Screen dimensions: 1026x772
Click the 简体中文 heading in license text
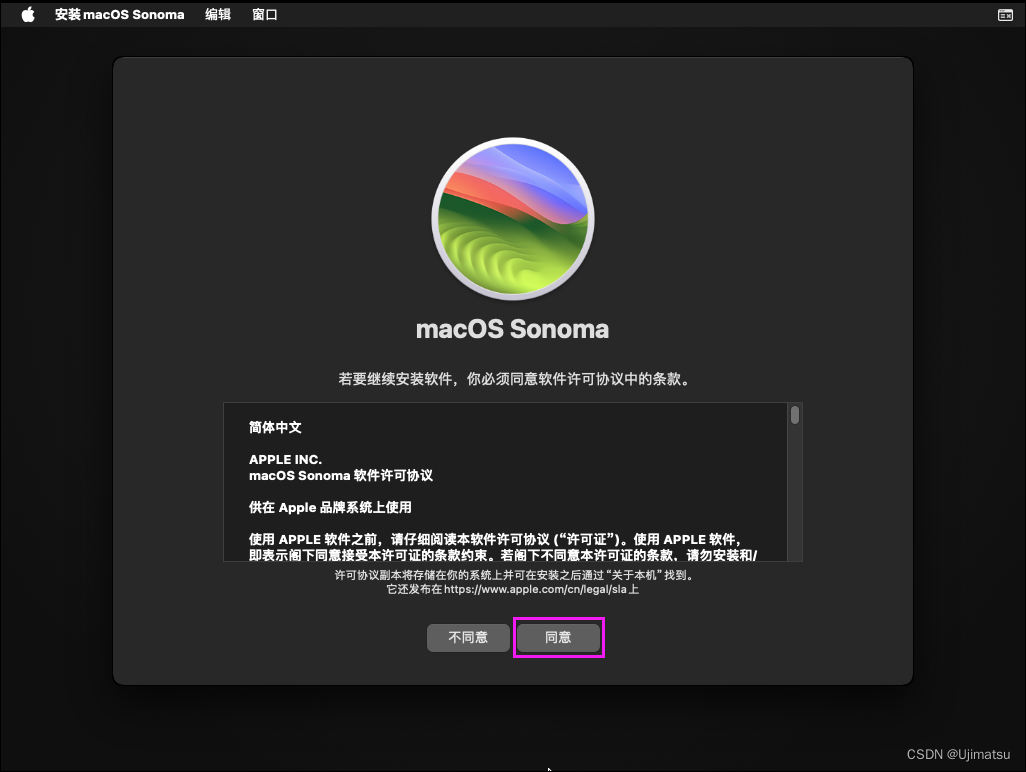(275, 427)
